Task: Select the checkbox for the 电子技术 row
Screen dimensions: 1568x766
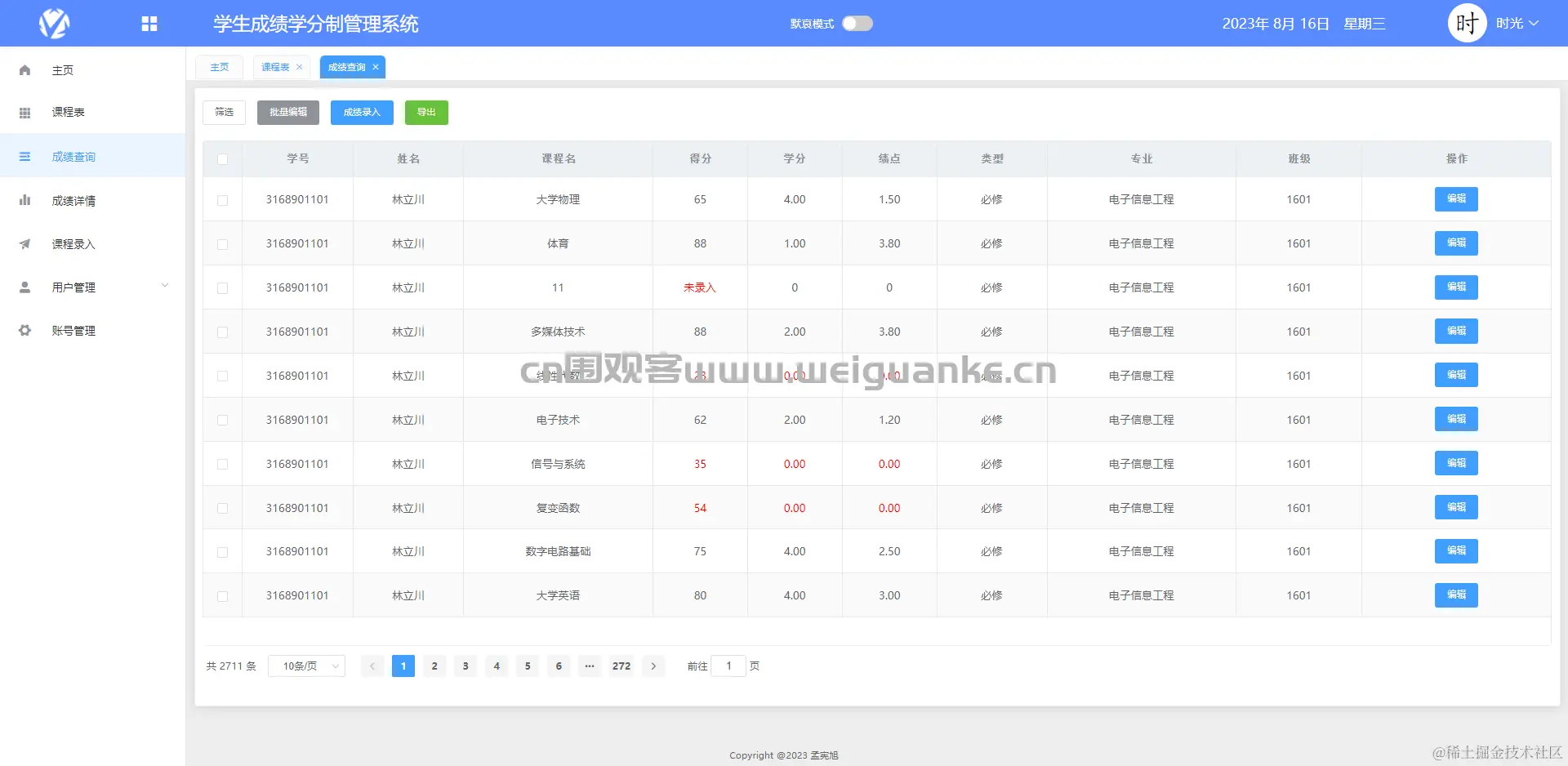Action: (x=223, y=421)
